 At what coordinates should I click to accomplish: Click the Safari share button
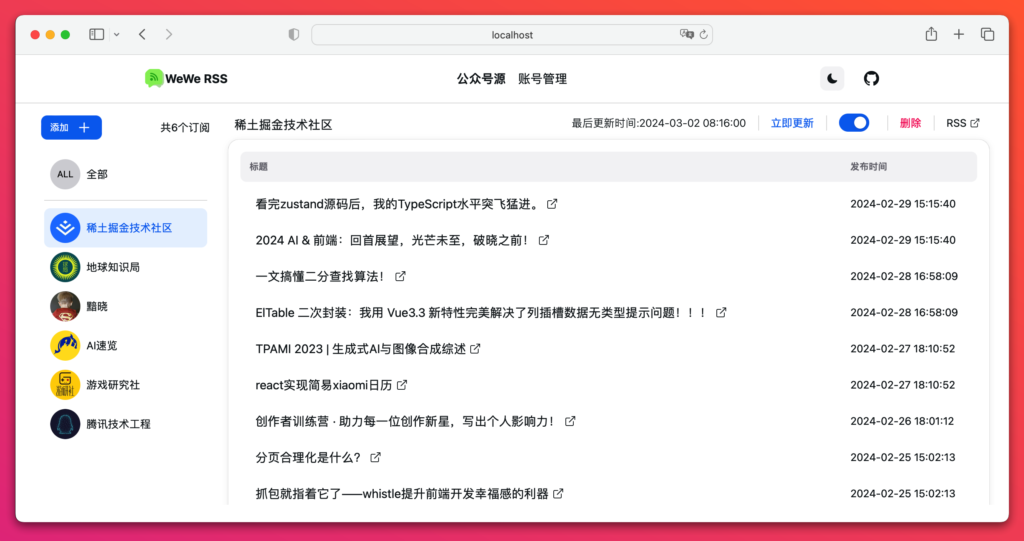[931, 35]
